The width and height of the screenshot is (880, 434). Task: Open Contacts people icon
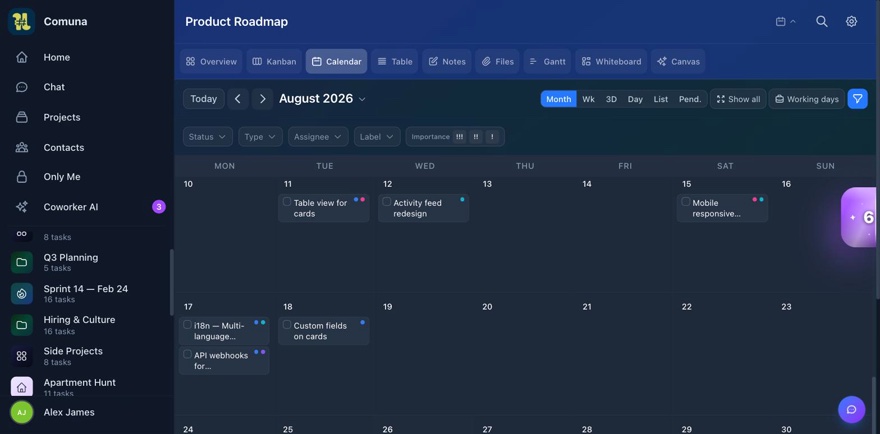[22, 148]
